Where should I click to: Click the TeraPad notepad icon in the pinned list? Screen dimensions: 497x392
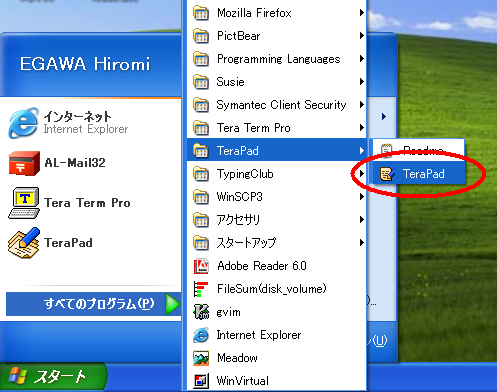coord(24,243)
